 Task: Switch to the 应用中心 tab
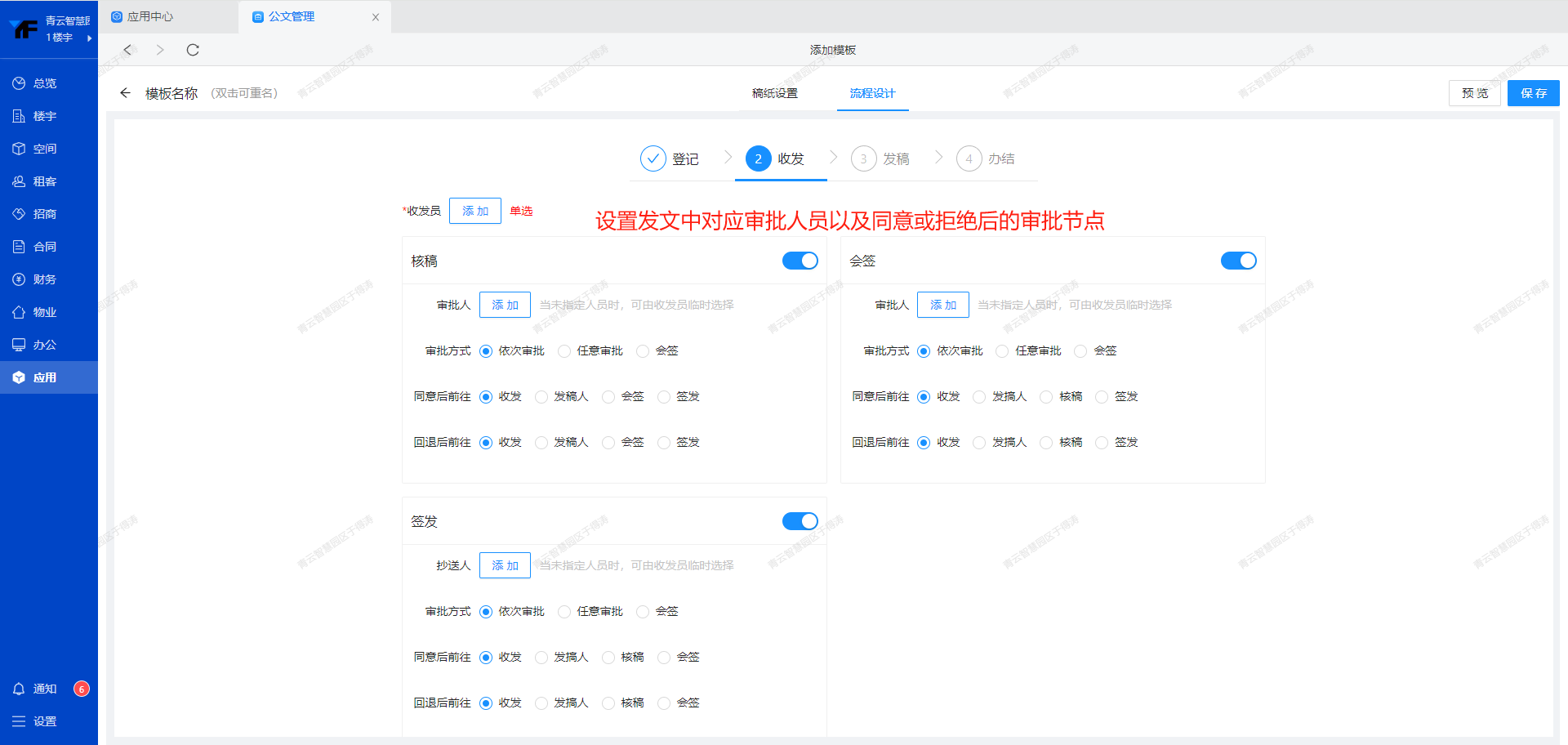point(150,16)
